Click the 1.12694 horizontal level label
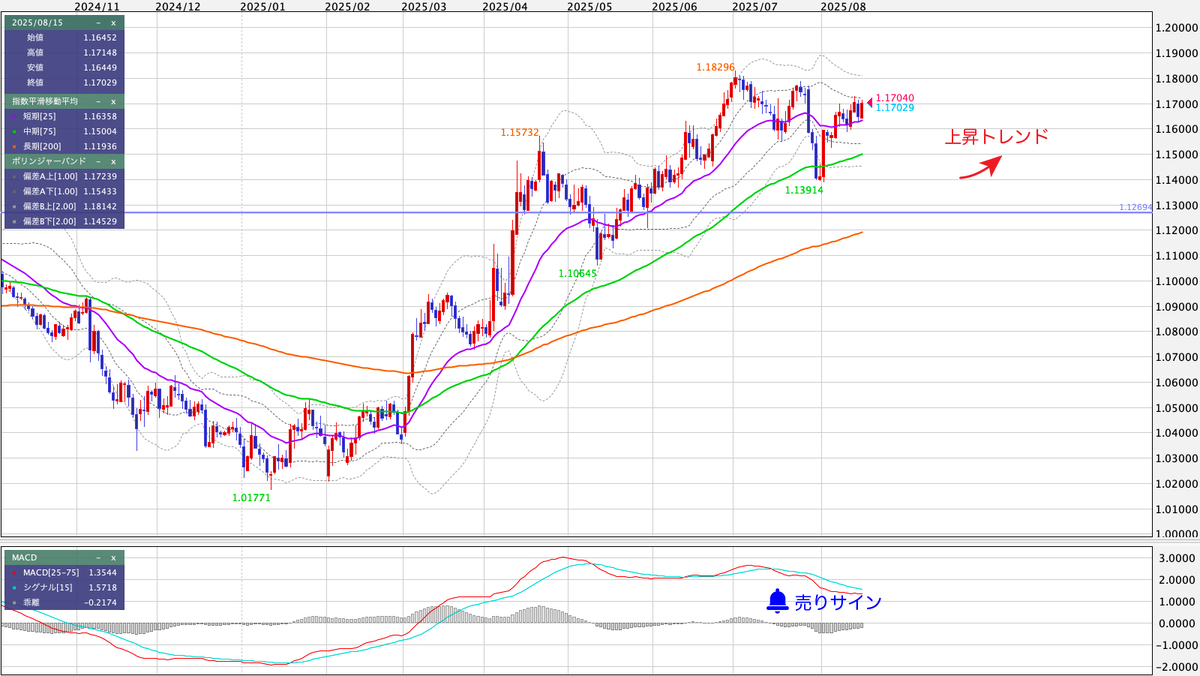This screenshot has height=676, width=1200. (1136, 208)
